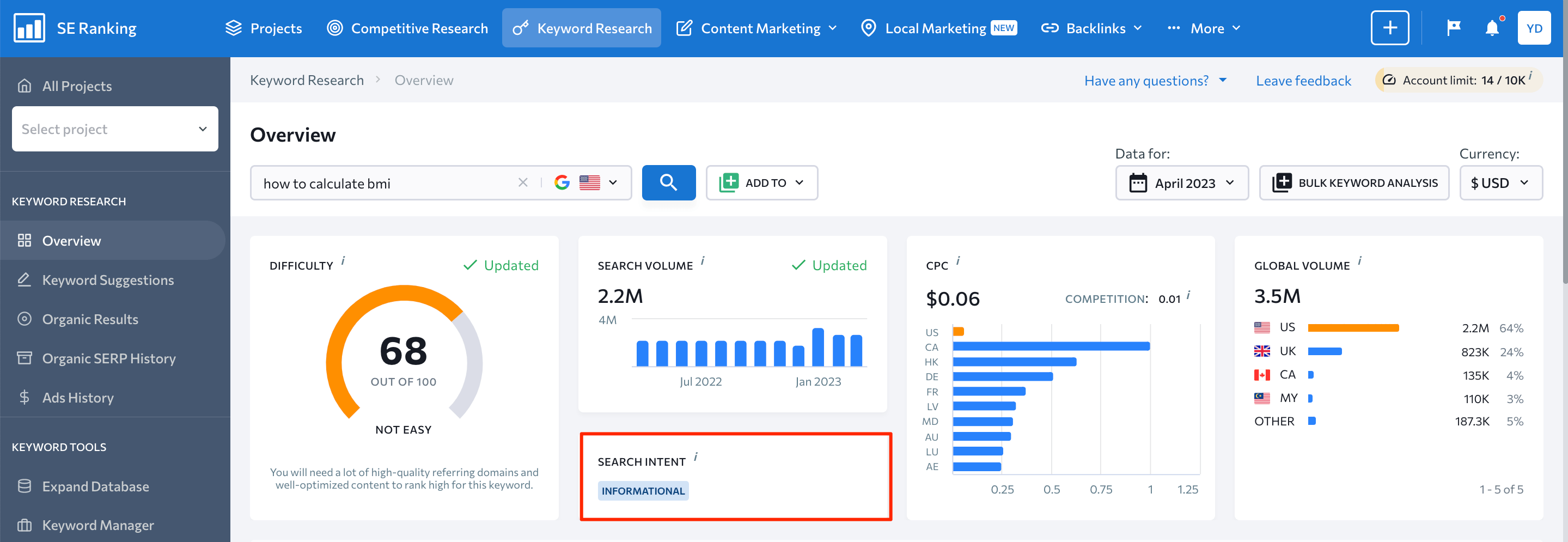Screen dimensions: 1568x542
Task: Click the US flag icon in global volume
Action: [1262, 327]
